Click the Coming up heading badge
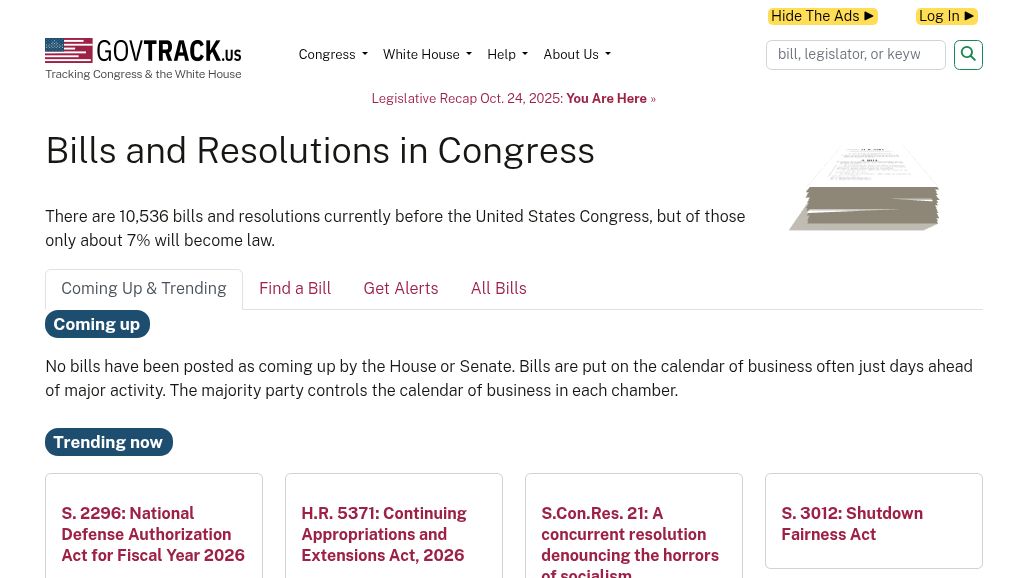Image resolution: width=1028 pixels, height=578 pixels. (96, 324)
